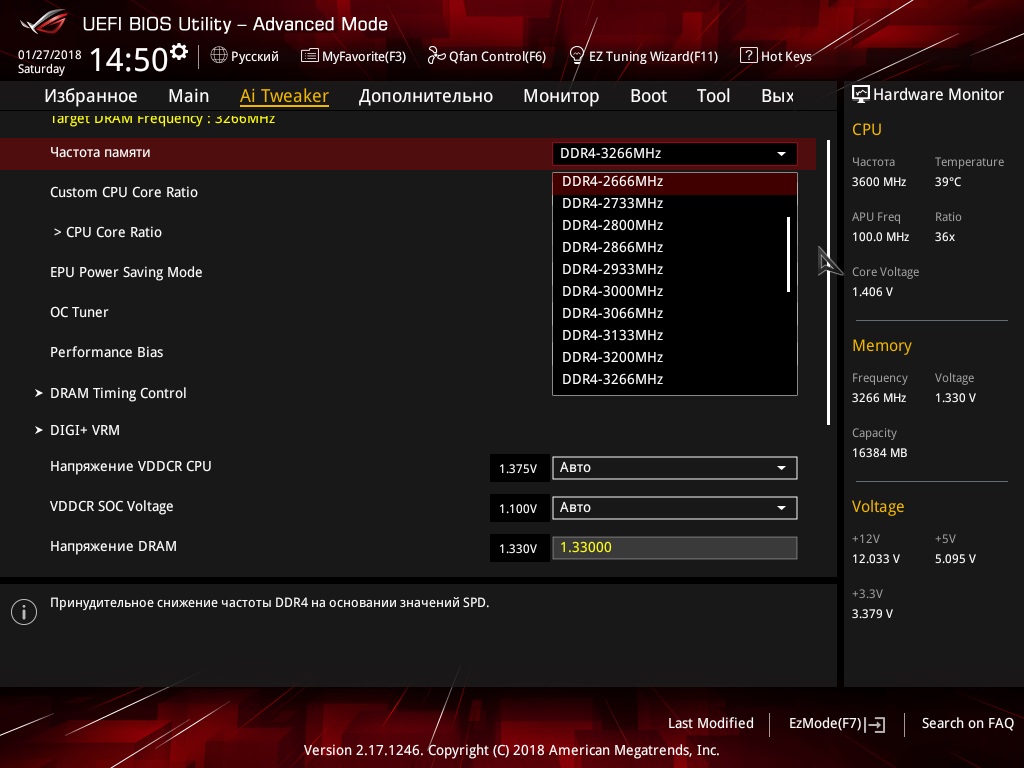This screenshot has height=768, width=1024.
Task: Click the 14:50 clock display
Action: (129, 59)
